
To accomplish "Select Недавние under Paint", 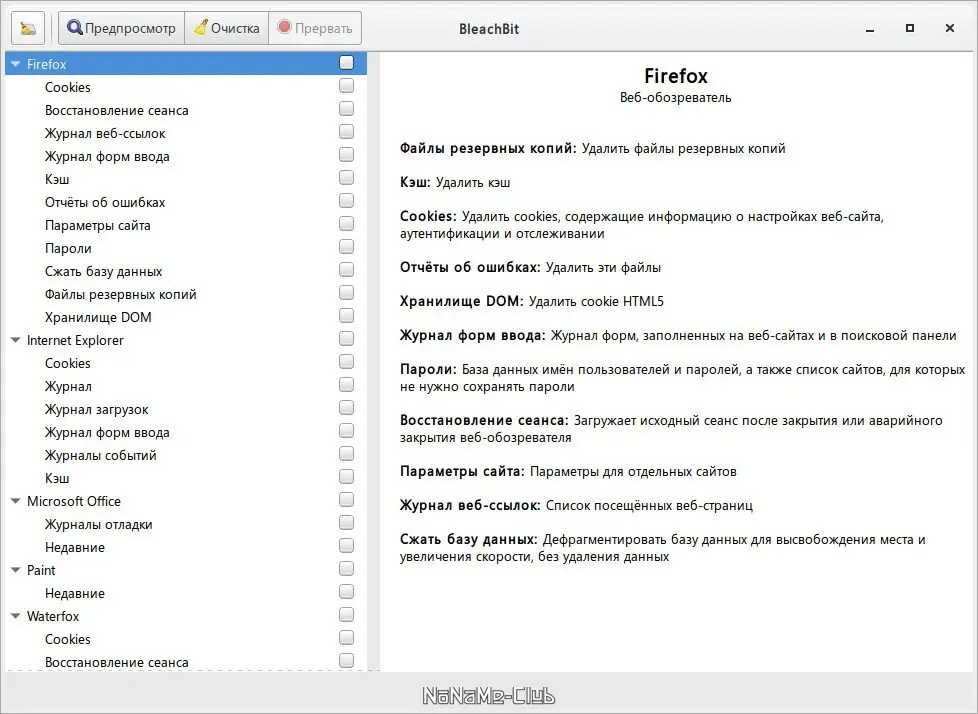I will click(186, 593).
